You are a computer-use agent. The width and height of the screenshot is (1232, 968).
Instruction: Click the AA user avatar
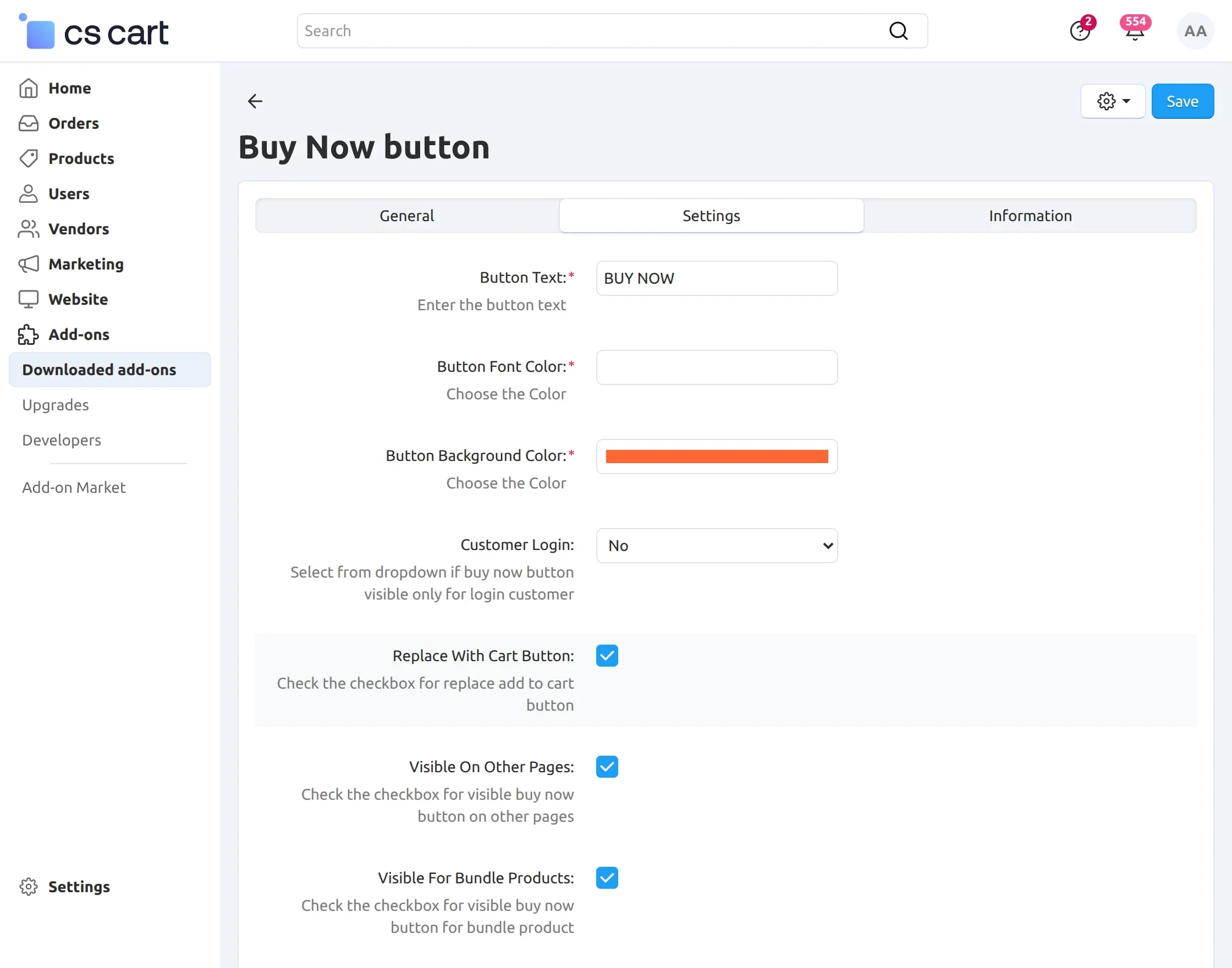coord(1195,31)
